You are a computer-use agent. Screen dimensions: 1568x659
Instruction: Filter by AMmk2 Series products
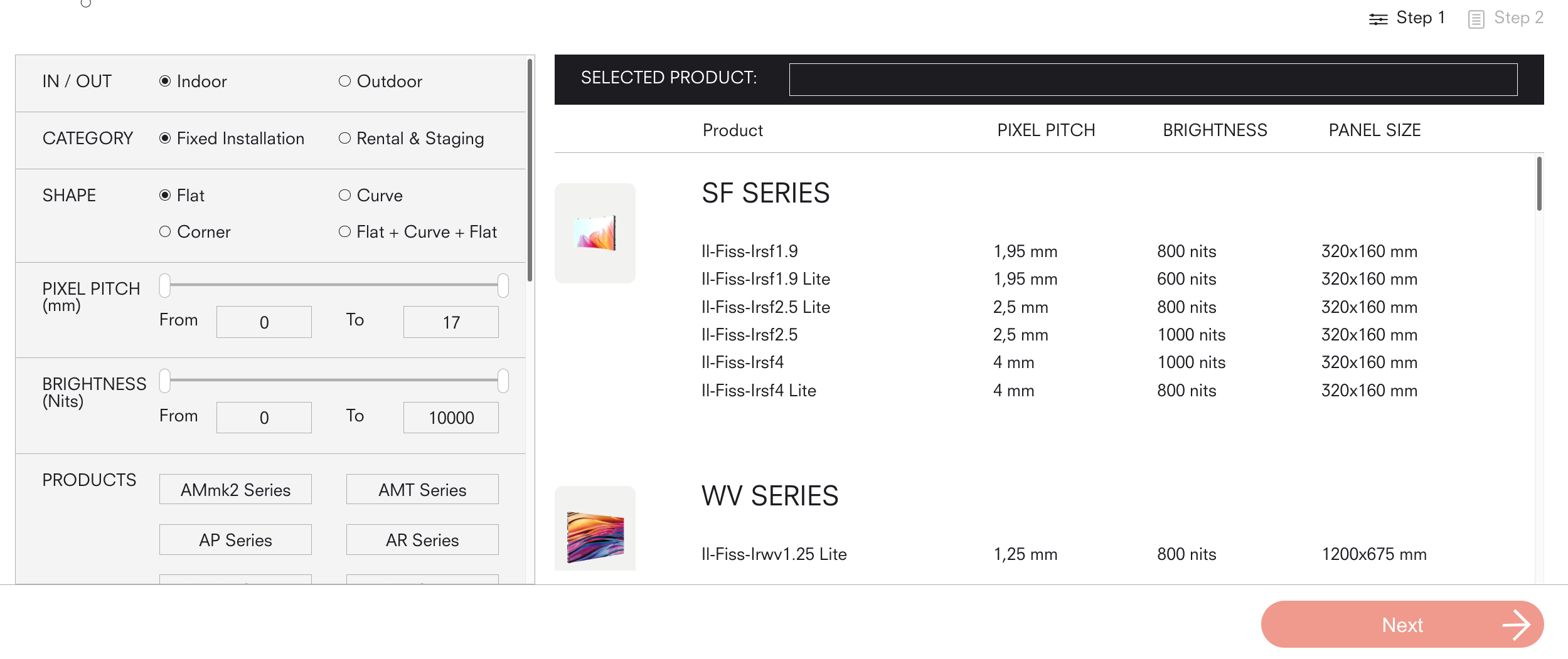(235, 489)
